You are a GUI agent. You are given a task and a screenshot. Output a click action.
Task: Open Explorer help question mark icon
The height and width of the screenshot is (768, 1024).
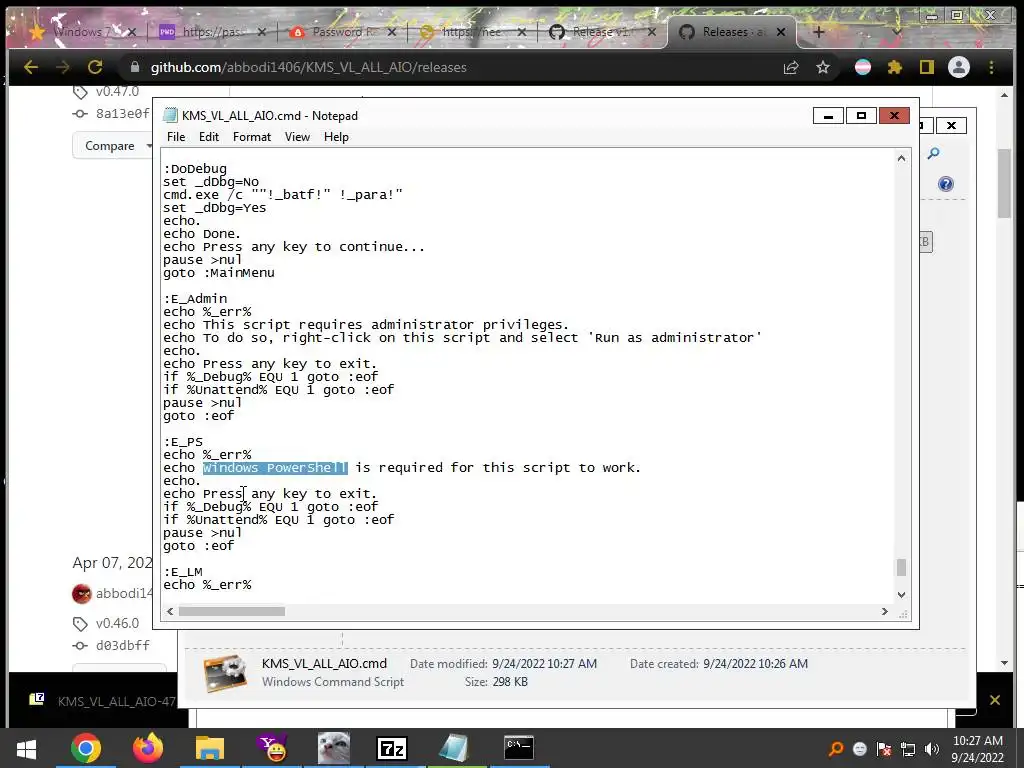[x=946, y=184]
